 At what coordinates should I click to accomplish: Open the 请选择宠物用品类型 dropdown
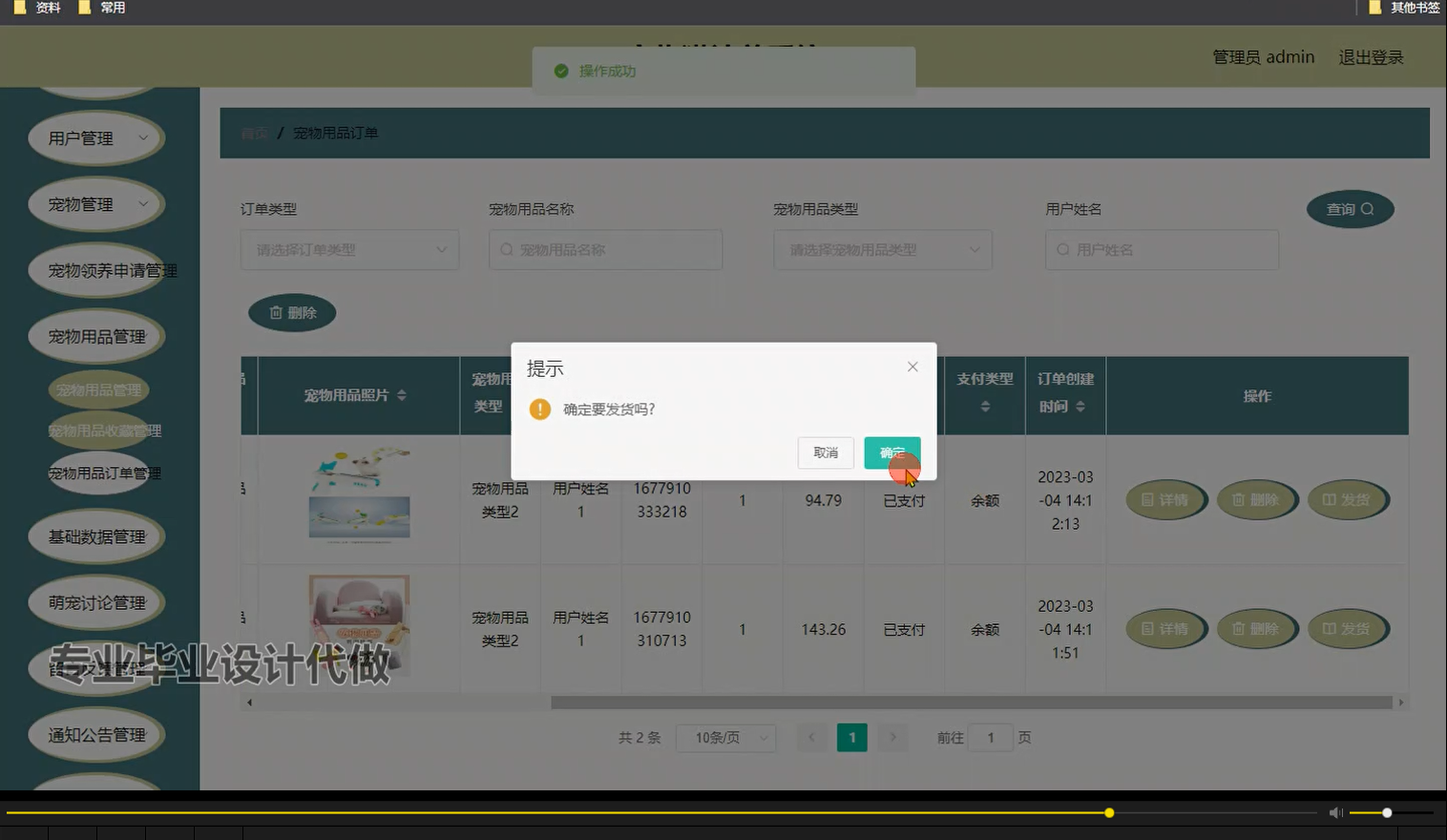(882, 249)
